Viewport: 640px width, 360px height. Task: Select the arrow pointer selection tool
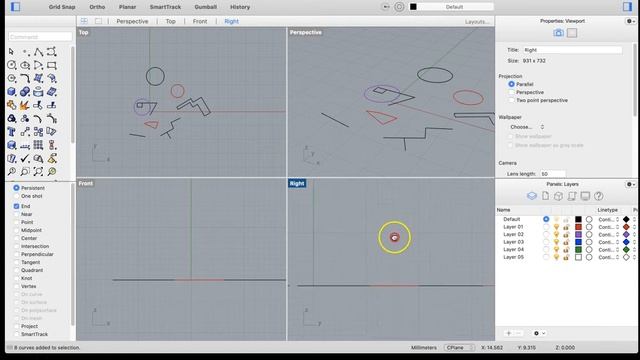[11, 52]
